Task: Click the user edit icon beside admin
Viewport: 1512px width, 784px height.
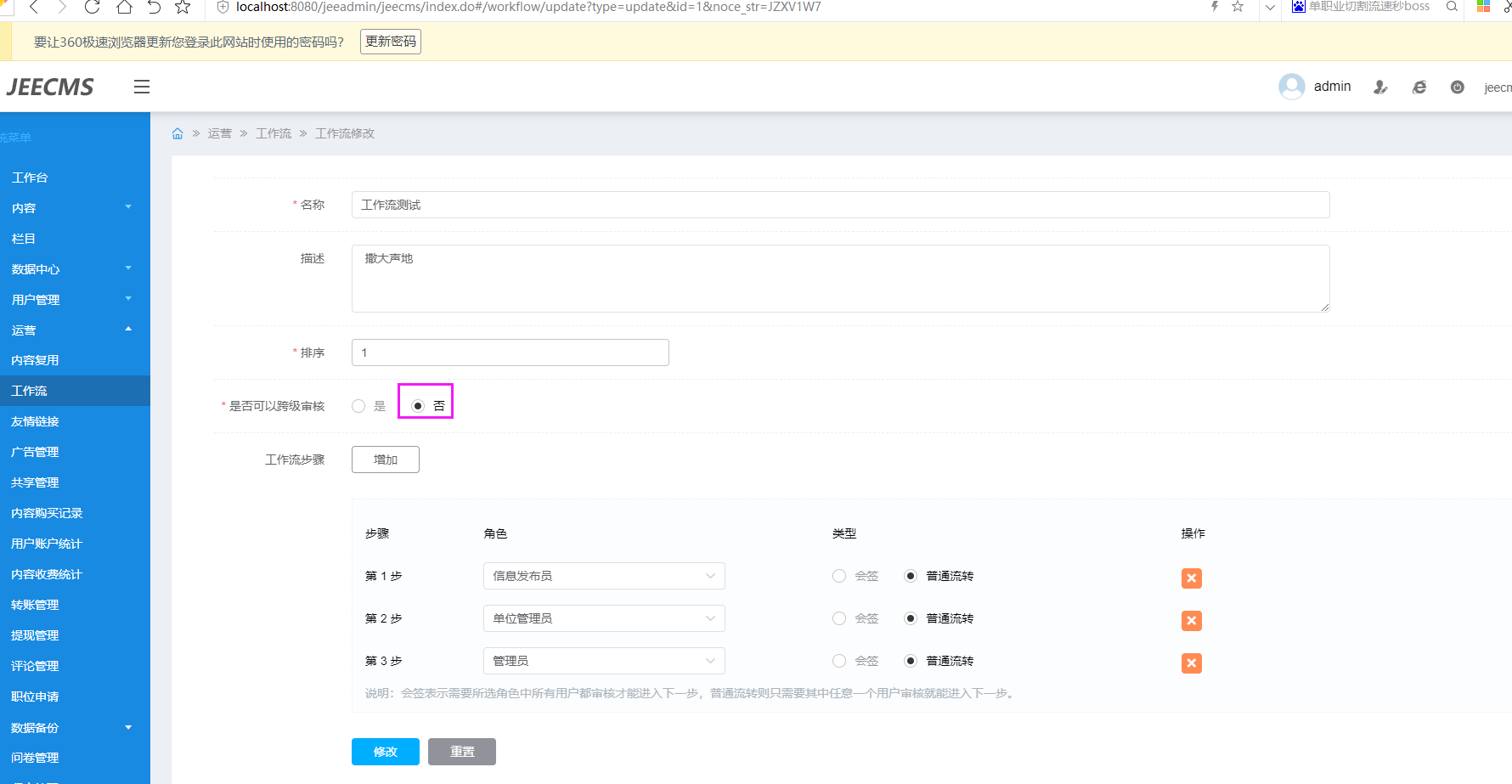Action: [x=1380, y=87]
